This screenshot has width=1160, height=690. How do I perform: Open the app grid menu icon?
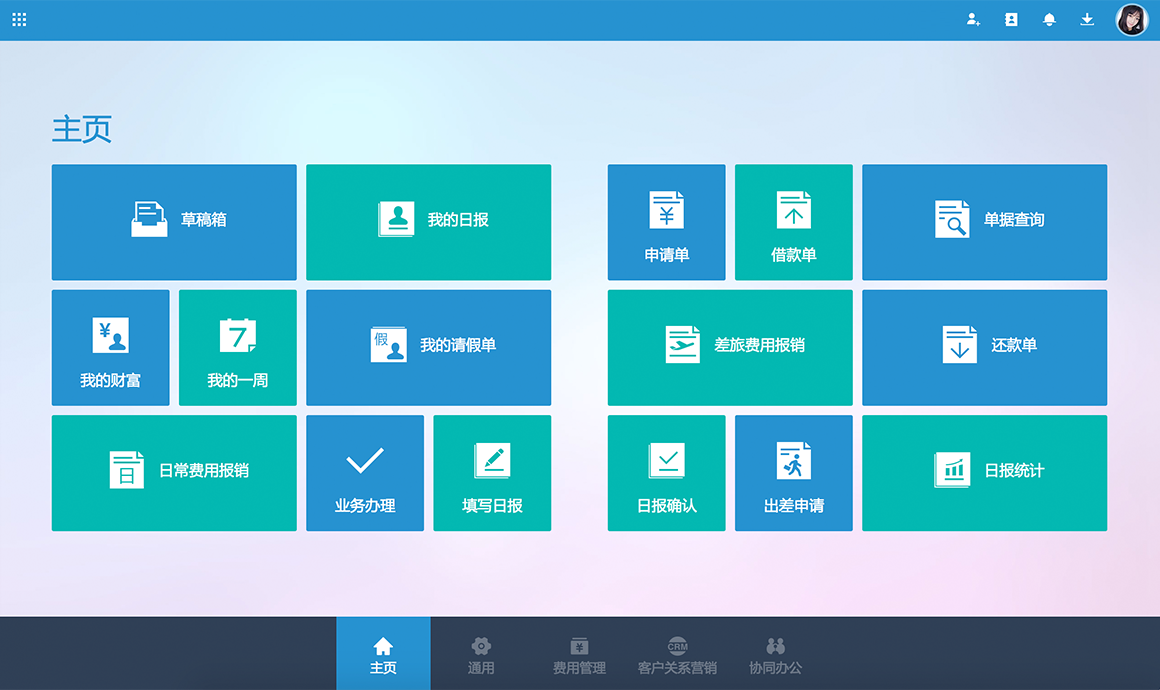click(x=19, y=19)
